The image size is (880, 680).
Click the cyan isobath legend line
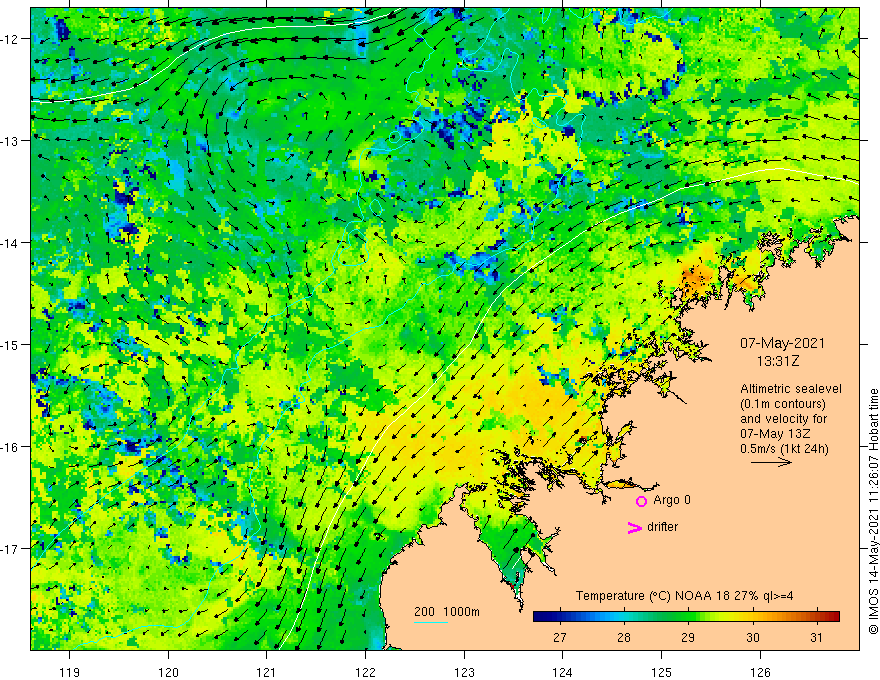[x=431, y=622]
